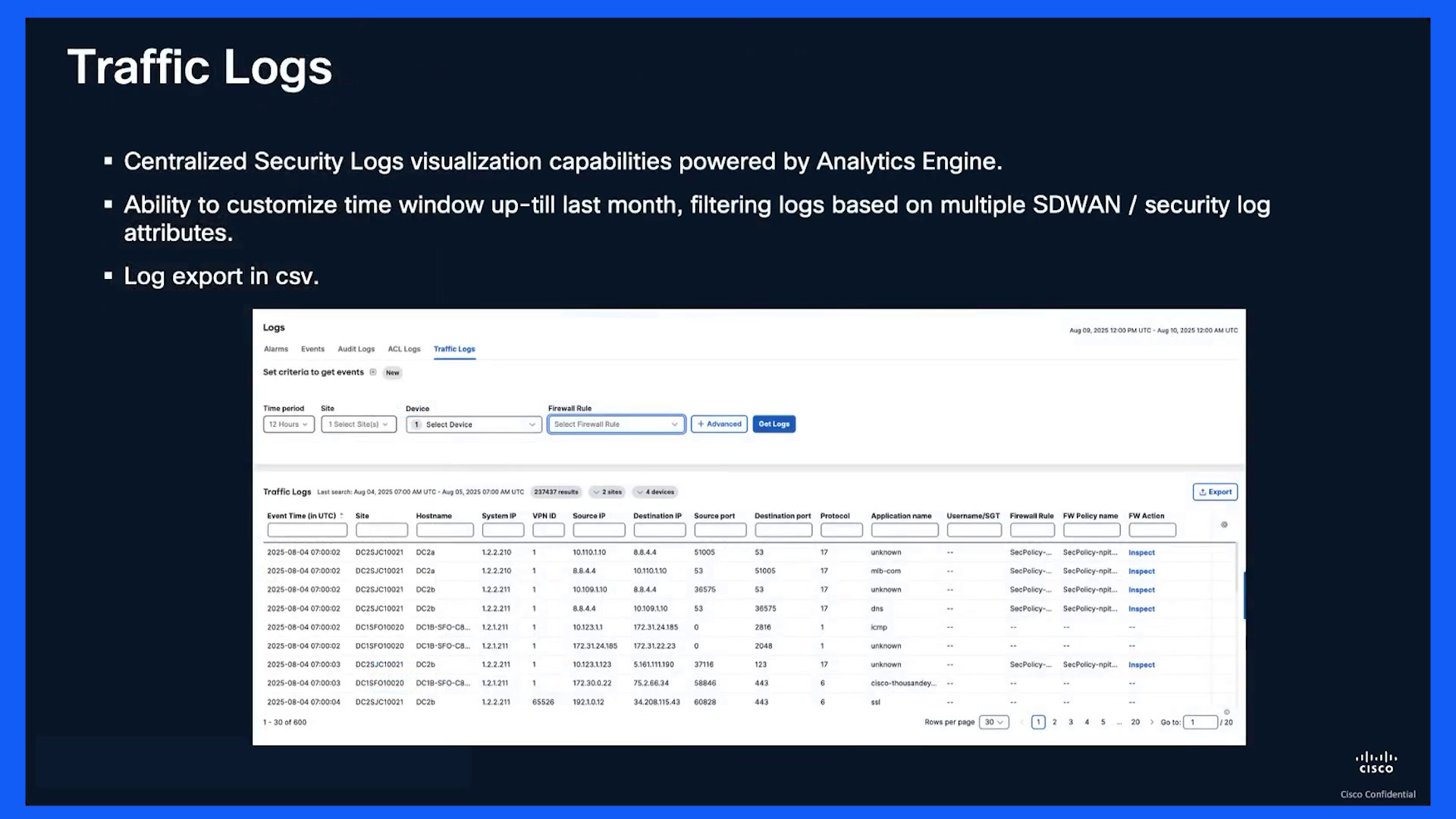The image size is (1456, 819).
Task: Expand the 2 sites chip
Action: click(x=607, y=492)
